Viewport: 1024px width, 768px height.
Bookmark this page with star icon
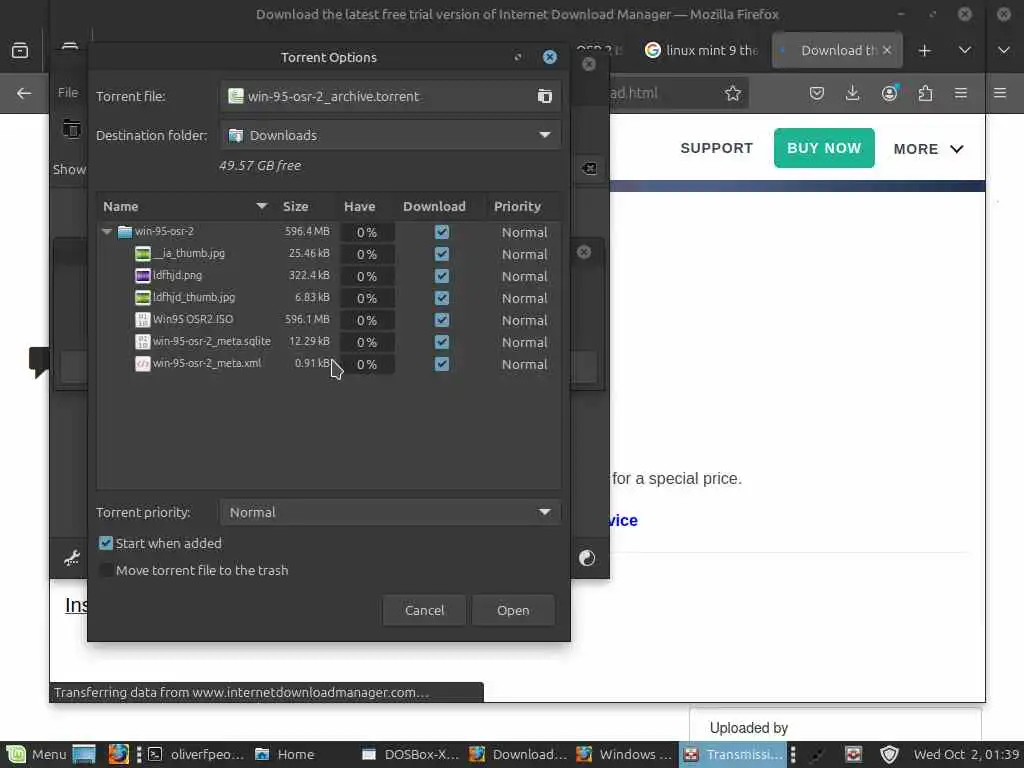[x=733, y=93]
